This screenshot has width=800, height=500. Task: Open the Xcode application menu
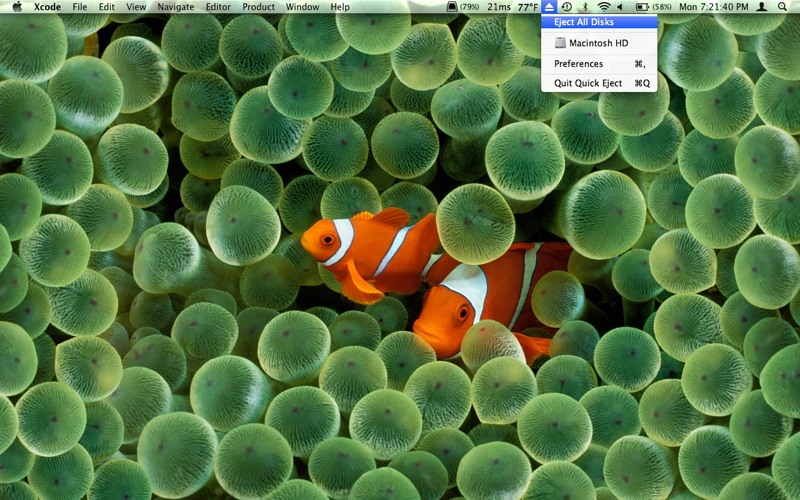pos(47,7)
